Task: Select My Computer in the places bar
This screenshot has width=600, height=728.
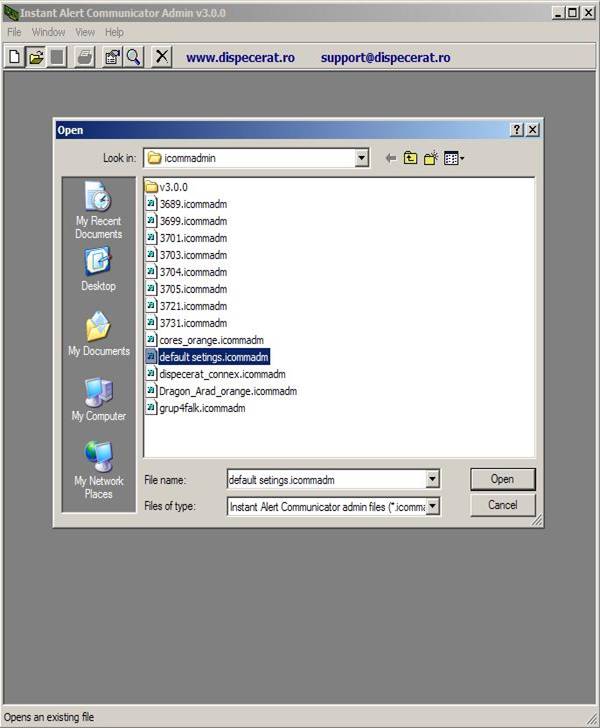Action: [98, 400]
